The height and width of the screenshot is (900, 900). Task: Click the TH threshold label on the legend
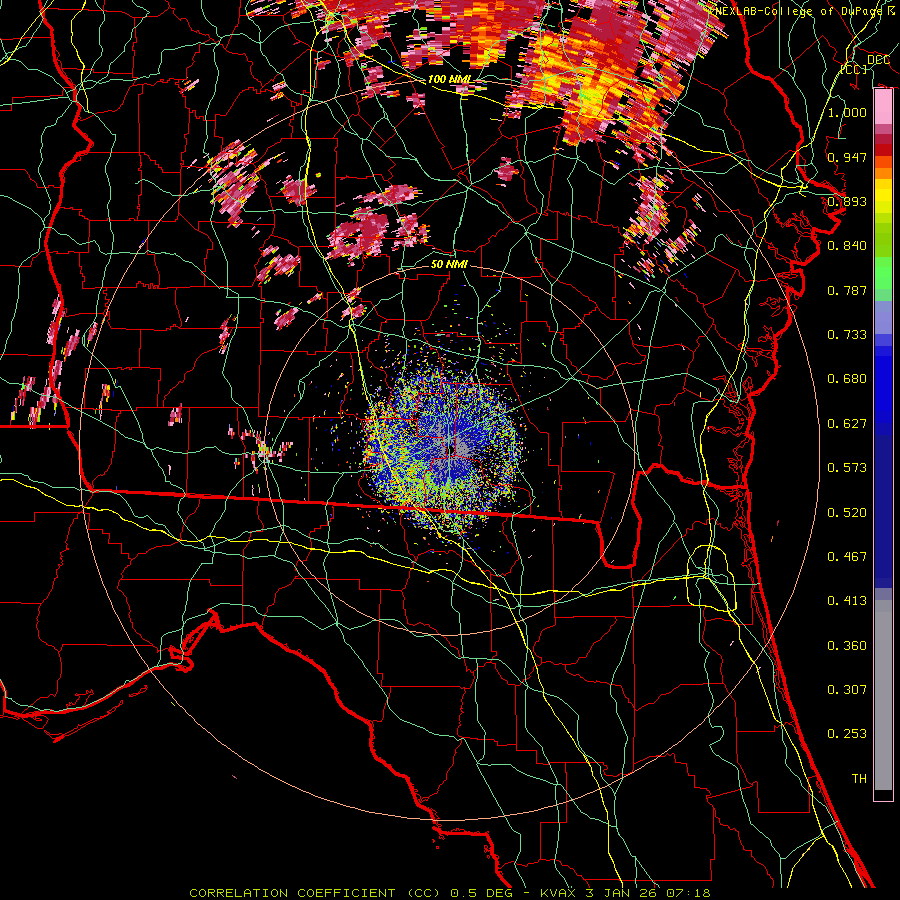(859, 778)
